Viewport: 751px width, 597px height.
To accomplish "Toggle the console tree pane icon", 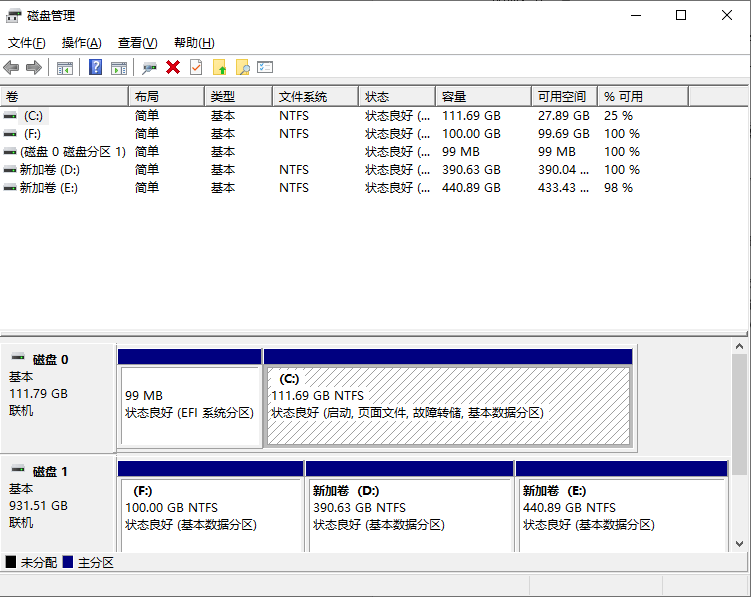I will click(65, 67).
